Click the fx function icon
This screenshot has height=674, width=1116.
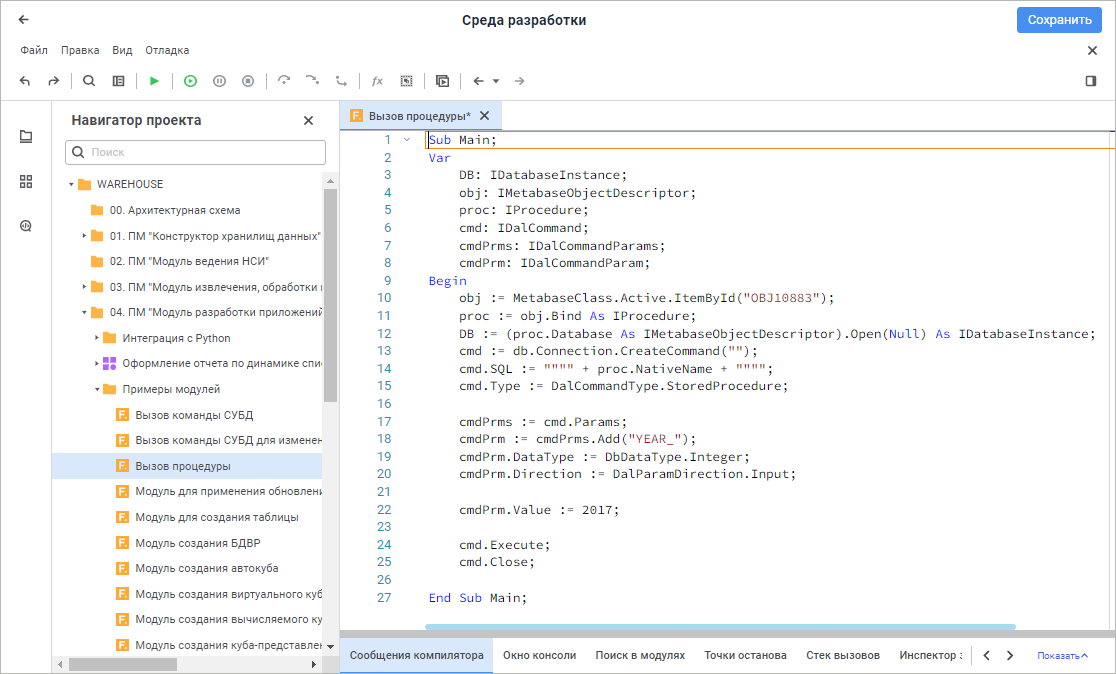point(377,81)
